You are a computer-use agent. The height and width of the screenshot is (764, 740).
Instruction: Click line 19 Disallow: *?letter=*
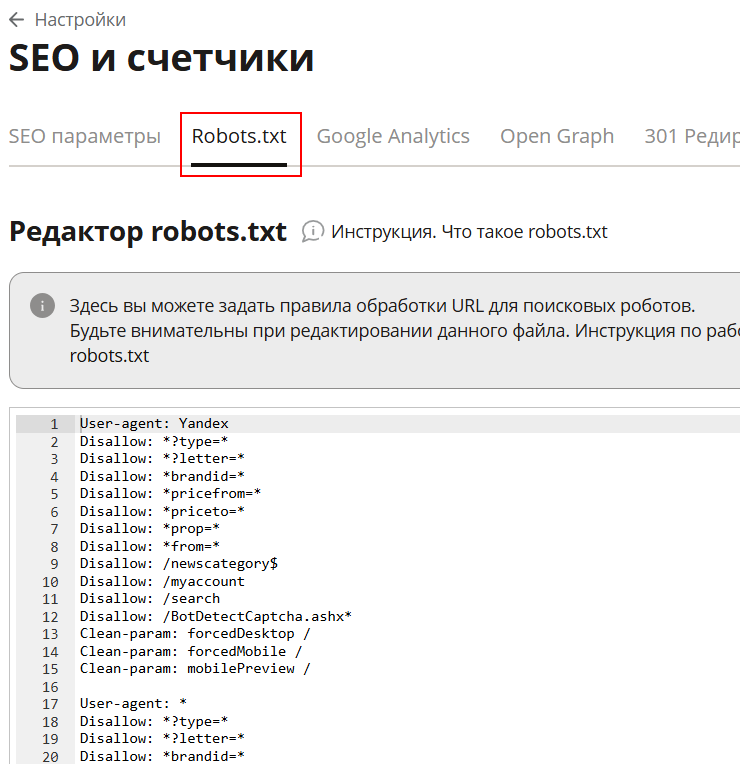coord(162,739)
